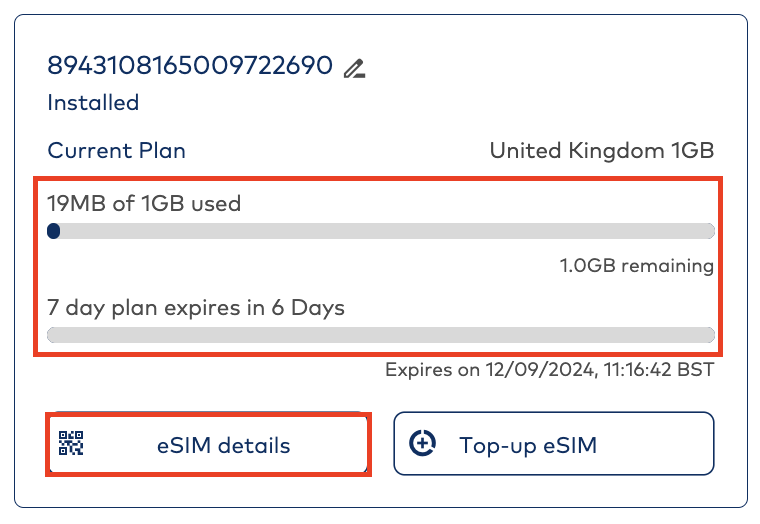Screen dimensions: 760x524
Task: Click the data usage progress bar
Action: coord(380,232)
